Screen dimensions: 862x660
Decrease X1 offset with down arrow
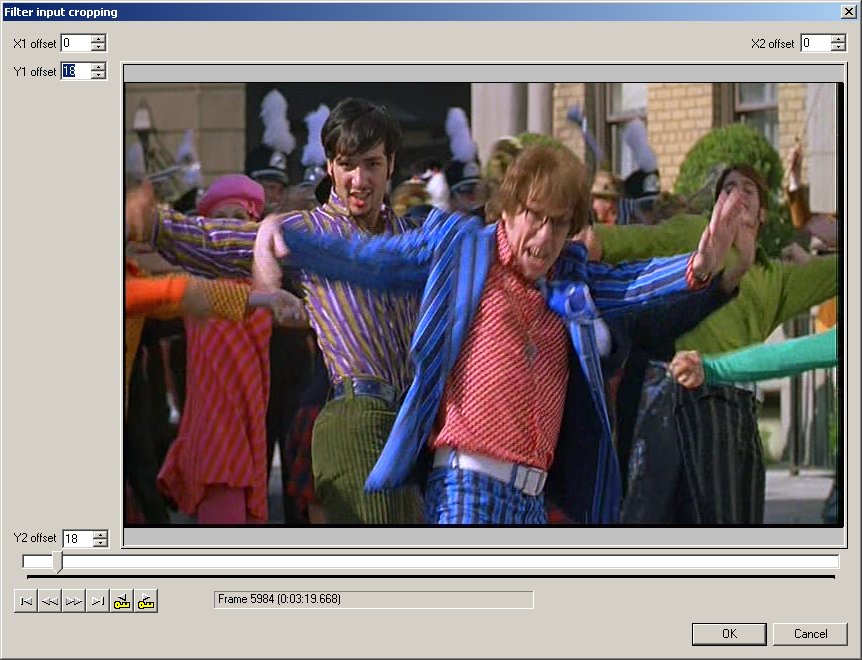[x=98, y=47]
